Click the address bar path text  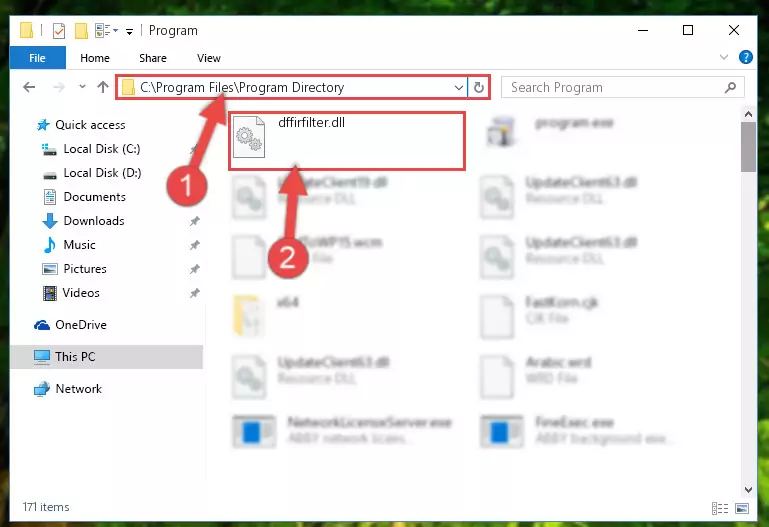click(242, 87)
